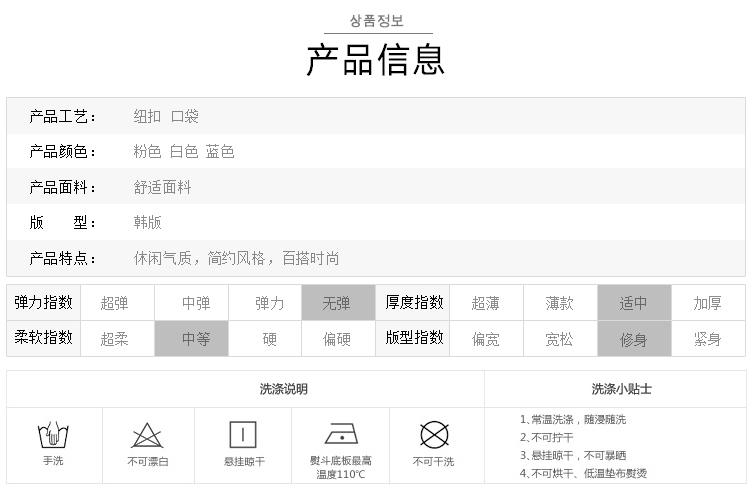Click tip 3 悬挂晾干，不可暴晒

(x=573, y=455)
